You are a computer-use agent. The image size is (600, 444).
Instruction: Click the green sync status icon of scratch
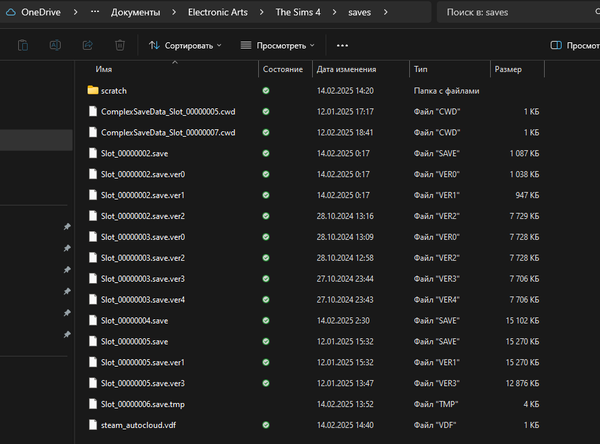266,91
